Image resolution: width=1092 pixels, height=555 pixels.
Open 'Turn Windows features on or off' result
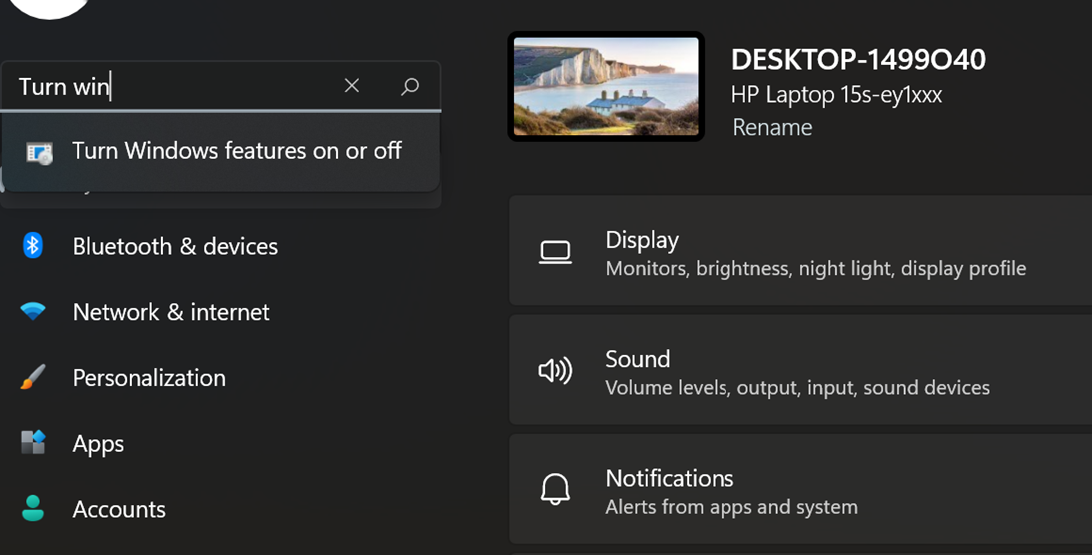click(x=221, y=151)
